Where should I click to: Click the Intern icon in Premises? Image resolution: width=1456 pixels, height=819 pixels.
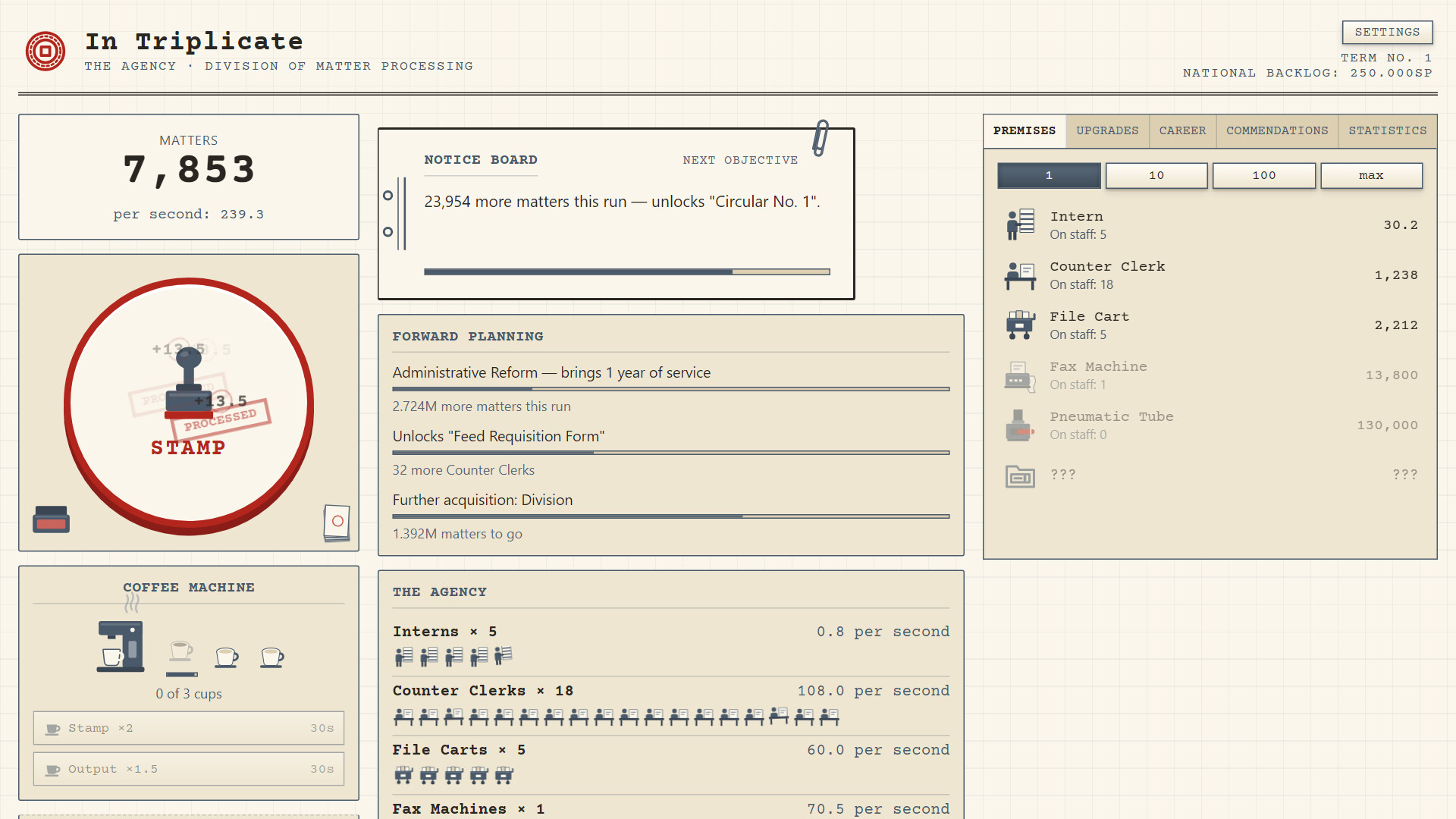1020,224
